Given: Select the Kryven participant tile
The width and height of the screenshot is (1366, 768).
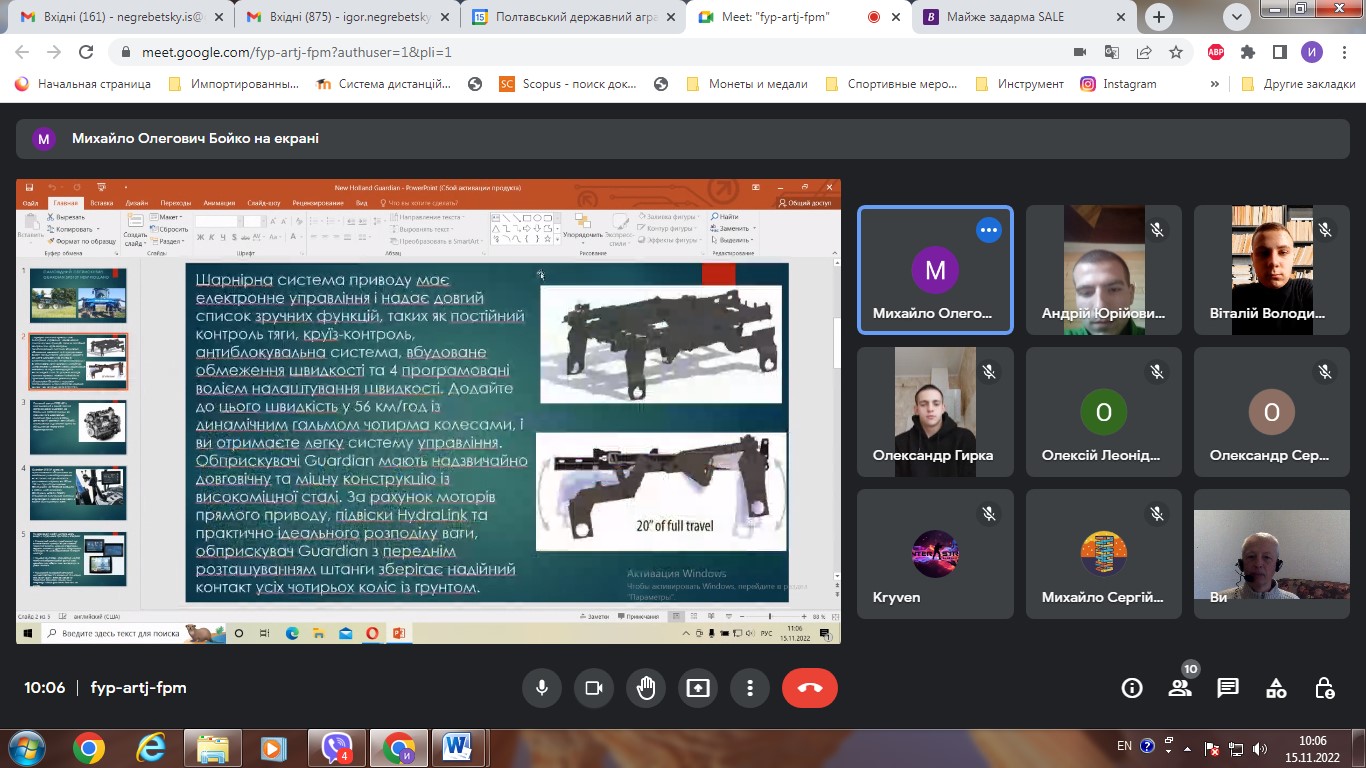Looking at the screenshot, I should pos(934,553).
